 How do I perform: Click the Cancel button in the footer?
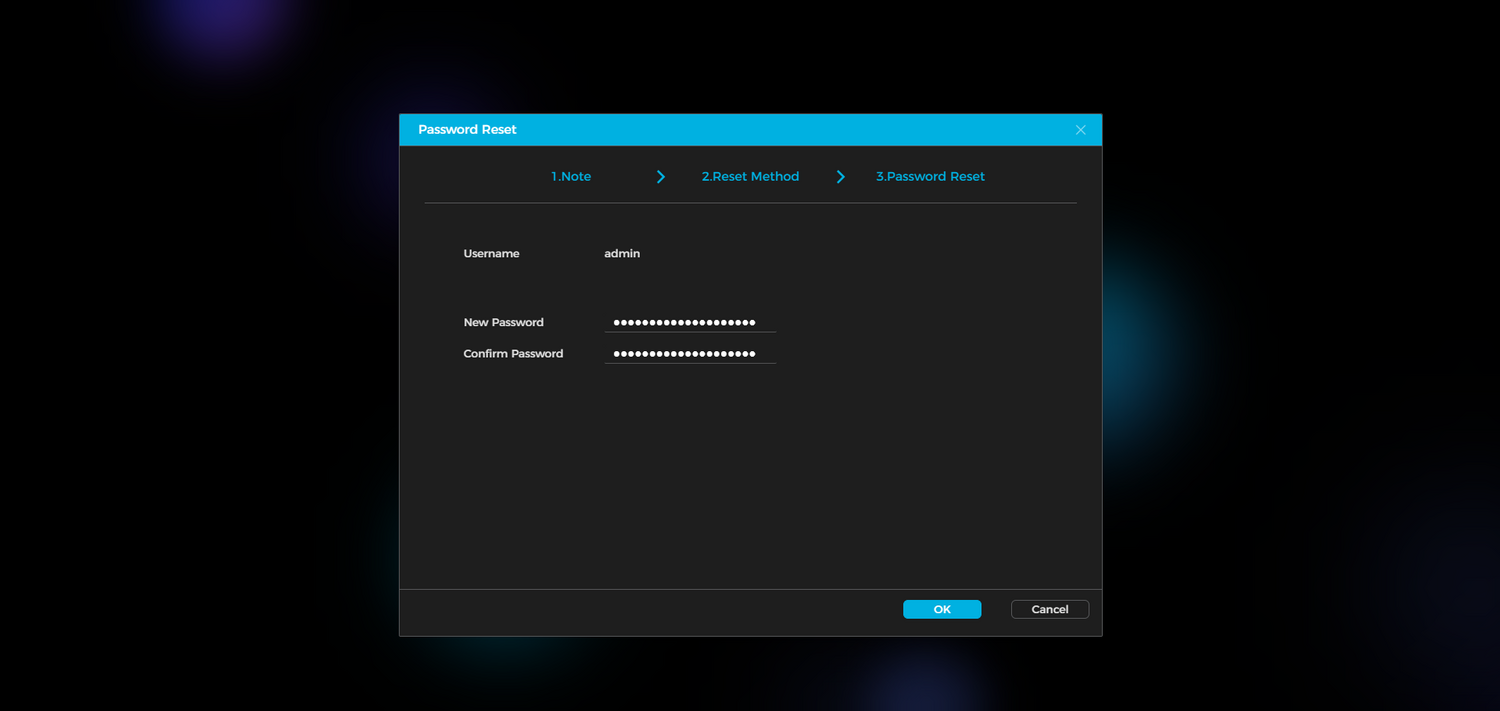point(1050,609)
